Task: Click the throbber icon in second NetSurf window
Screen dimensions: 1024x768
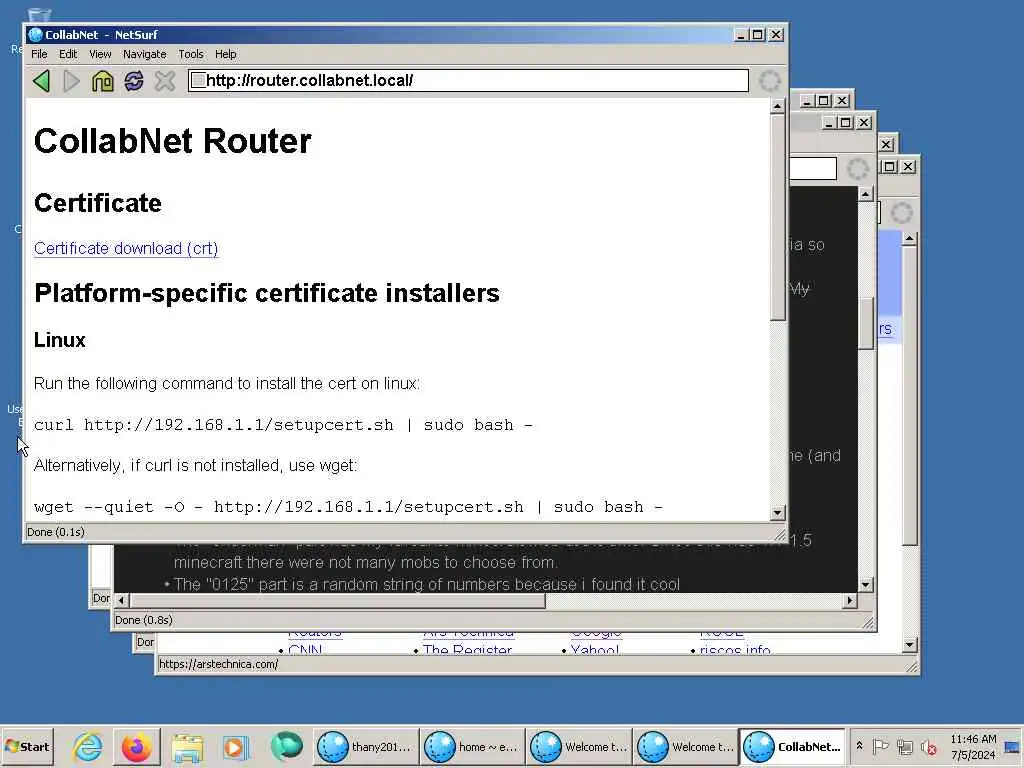Action: tap(857, 169)
